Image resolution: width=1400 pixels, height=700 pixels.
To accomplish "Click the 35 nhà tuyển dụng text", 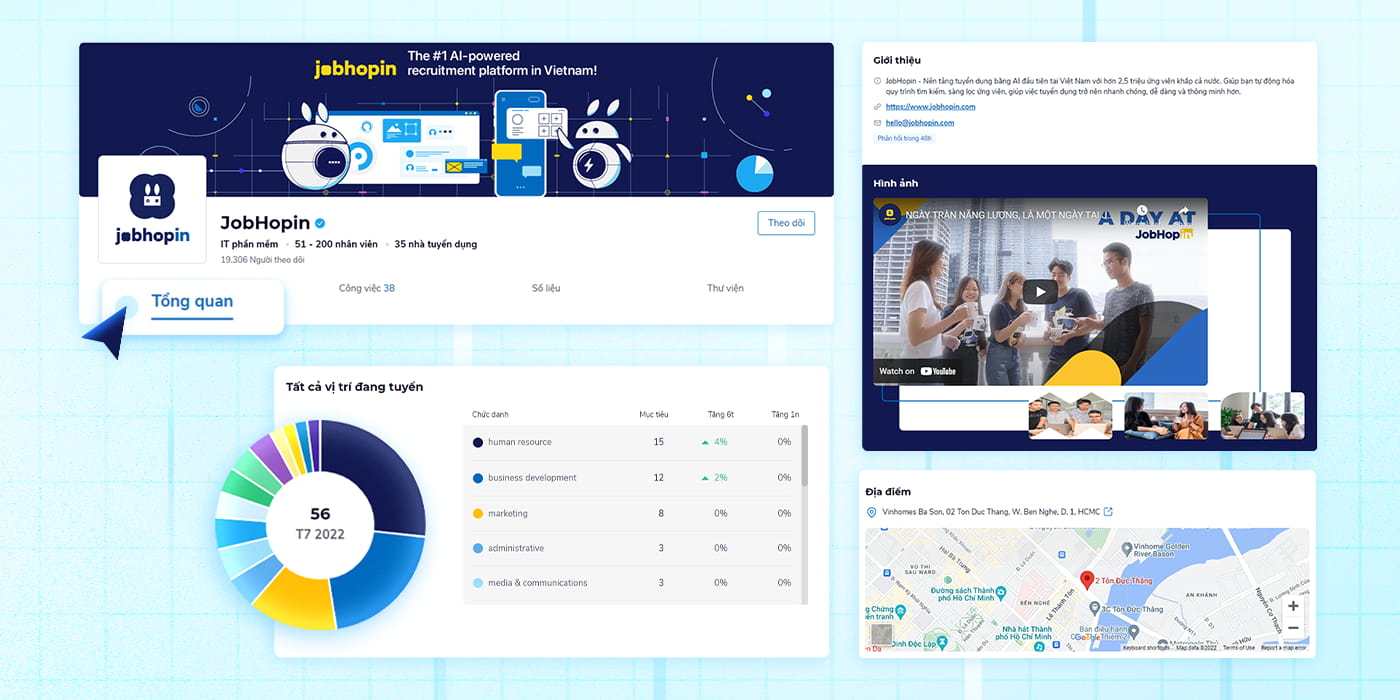I will point(436,244).
